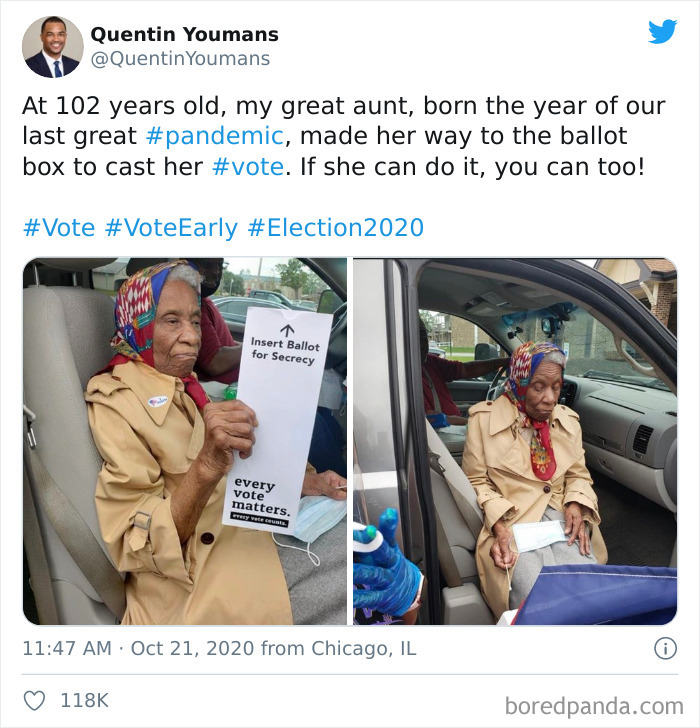Click the Twitter bird logo
Viewport: 700px width, 728px height.
click(662, 31)
